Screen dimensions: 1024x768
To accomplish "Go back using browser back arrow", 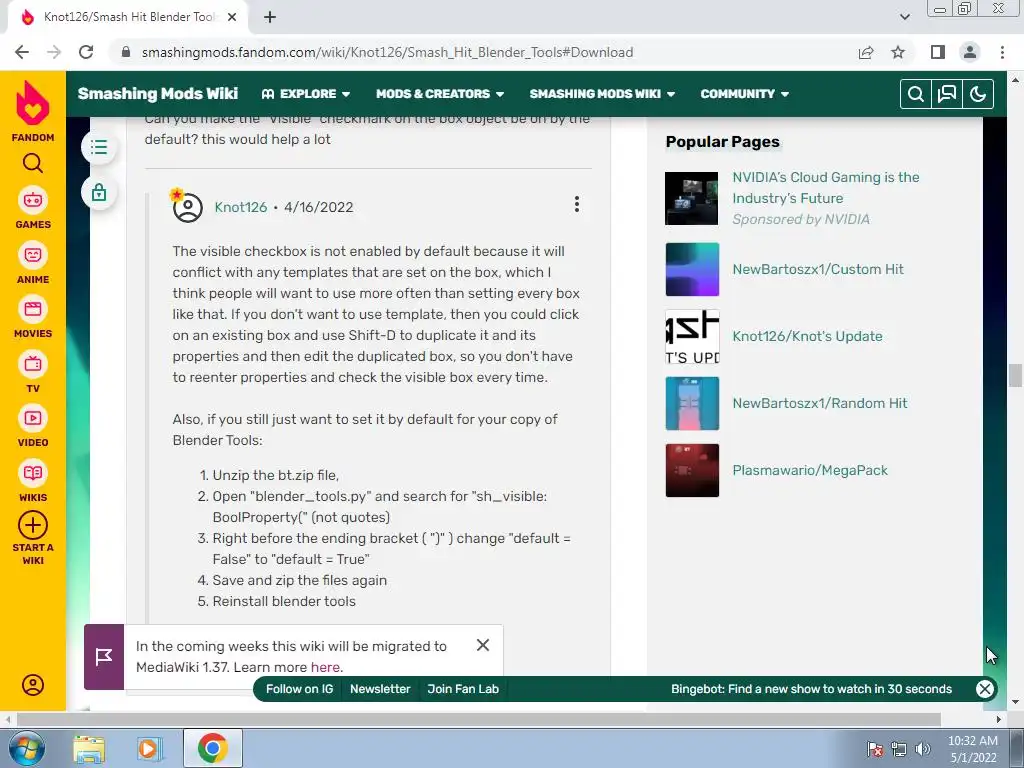I will (22, 52).
